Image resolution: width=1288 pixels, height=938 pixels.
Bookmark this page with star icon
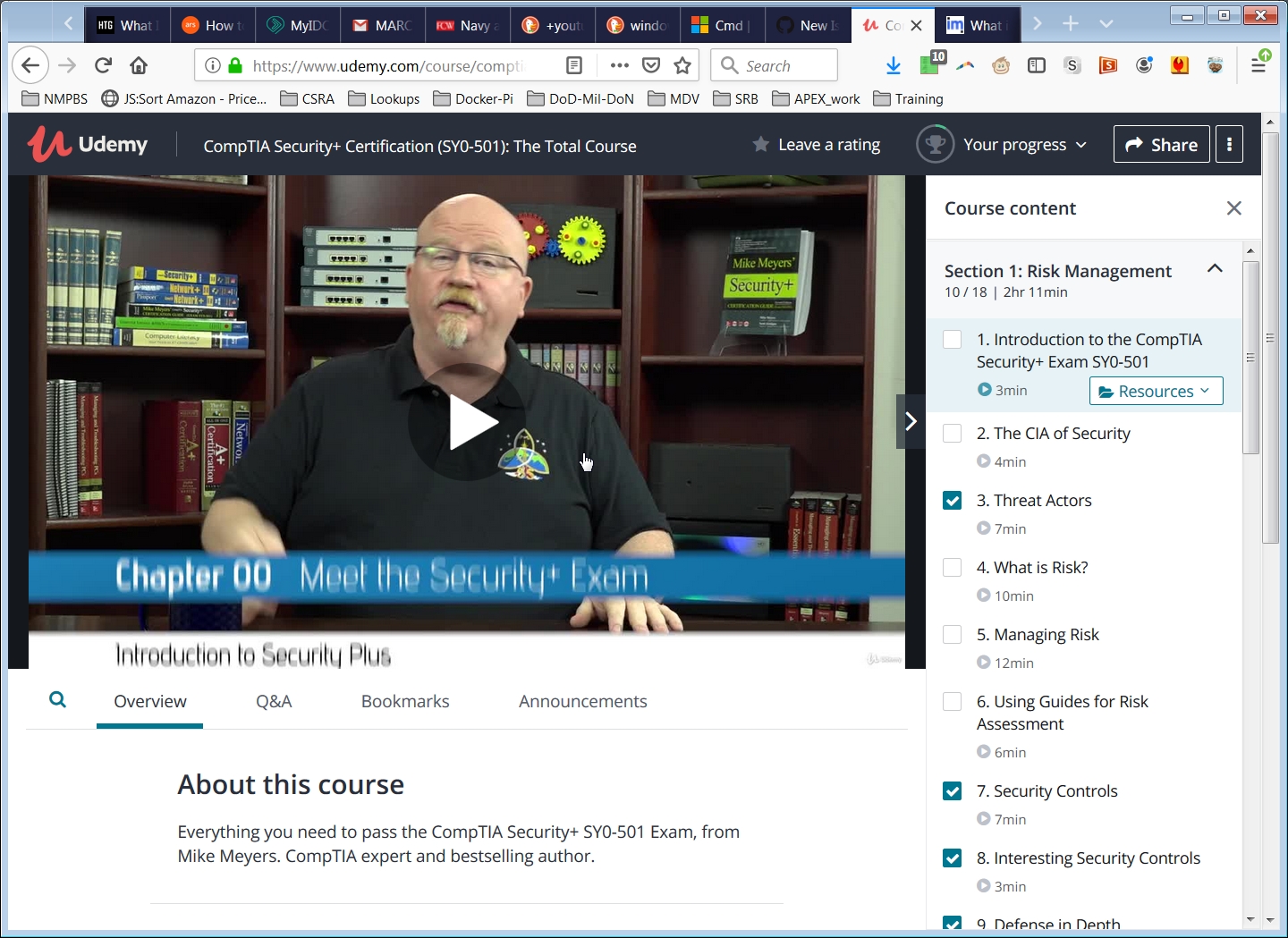pos(682,65)
